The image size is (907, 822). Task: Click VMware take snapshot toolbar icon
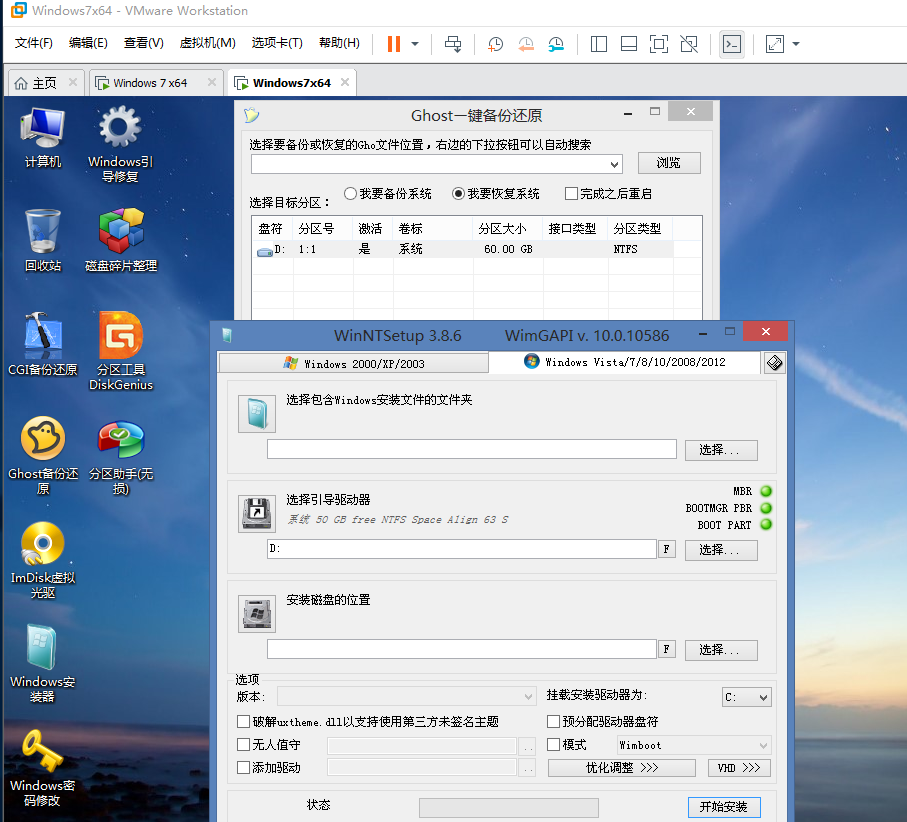pyautogui.click(x=495, y=44)
